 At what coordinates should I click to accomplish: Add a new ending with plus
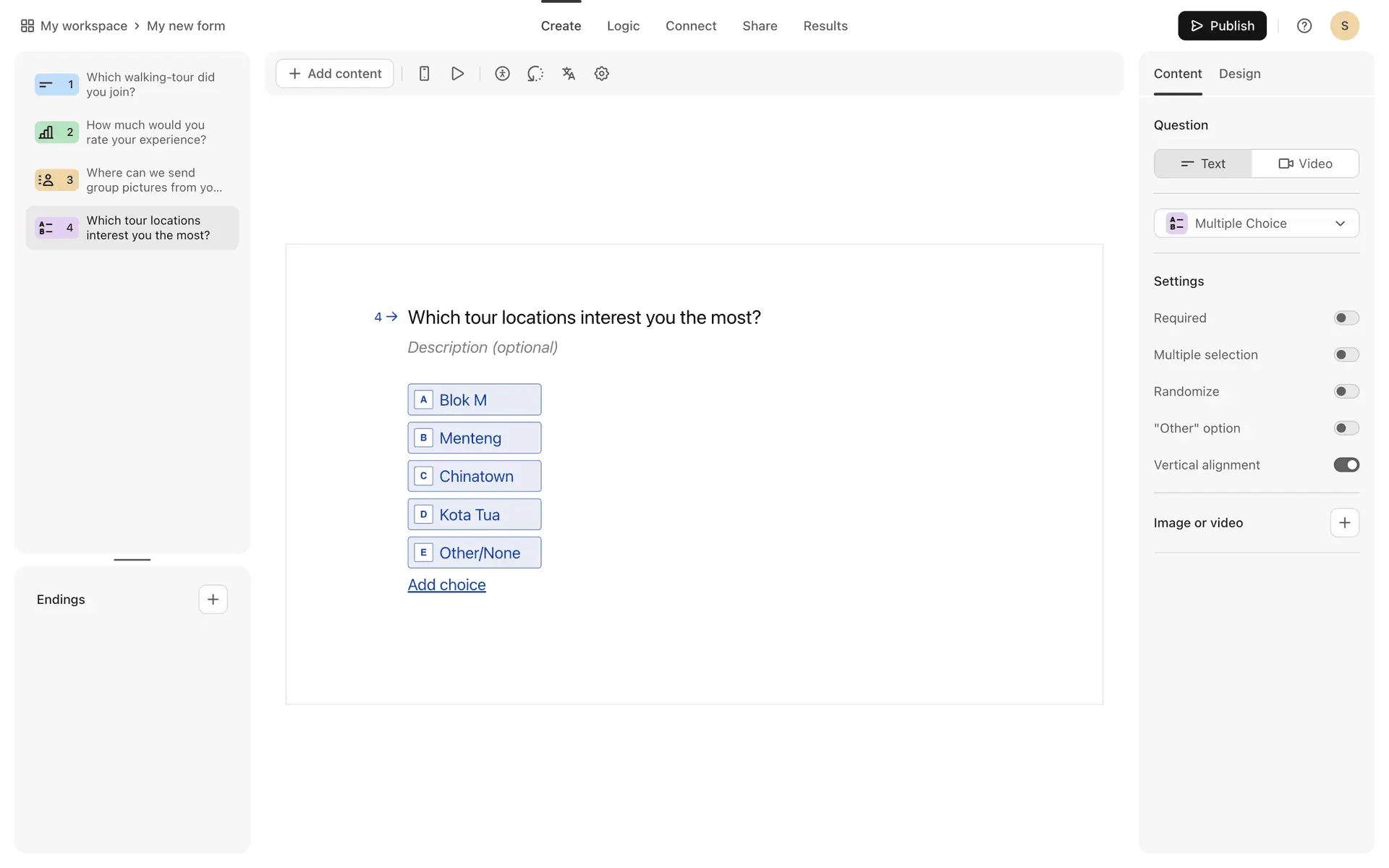(x=213, y=600)
